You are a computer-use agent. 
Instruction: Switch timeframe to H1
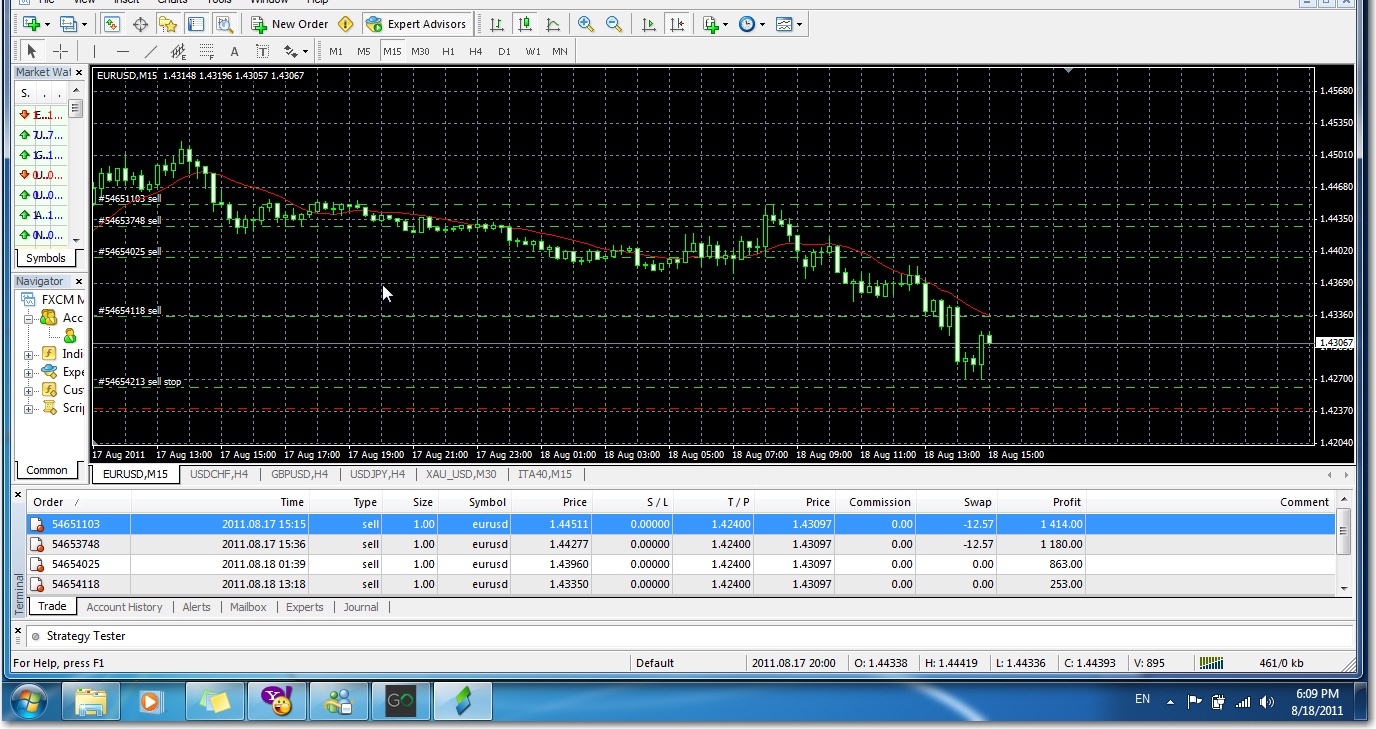point(448,51)
